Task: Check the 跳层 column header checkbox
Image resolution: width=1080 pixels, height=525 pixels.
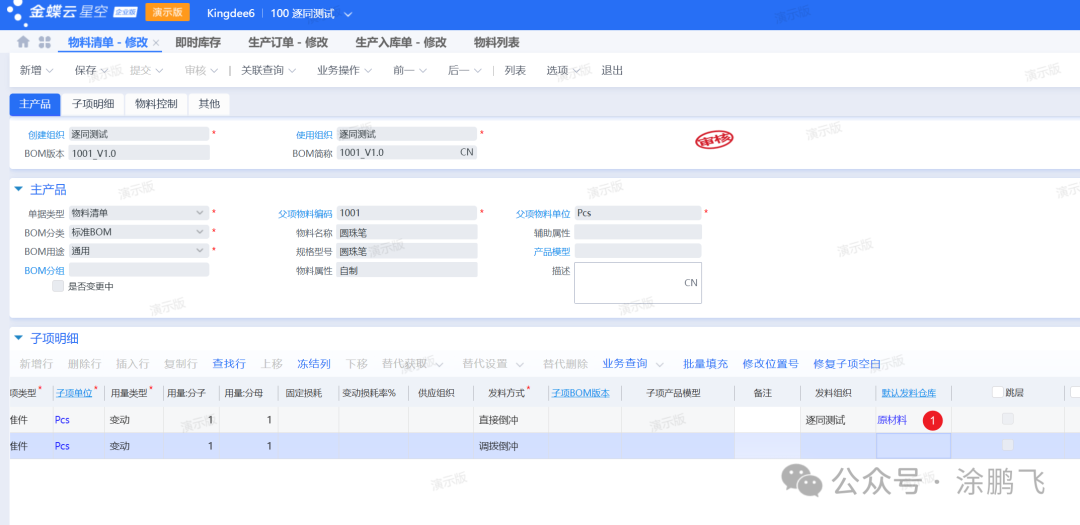Action: (x=997, y=393)
